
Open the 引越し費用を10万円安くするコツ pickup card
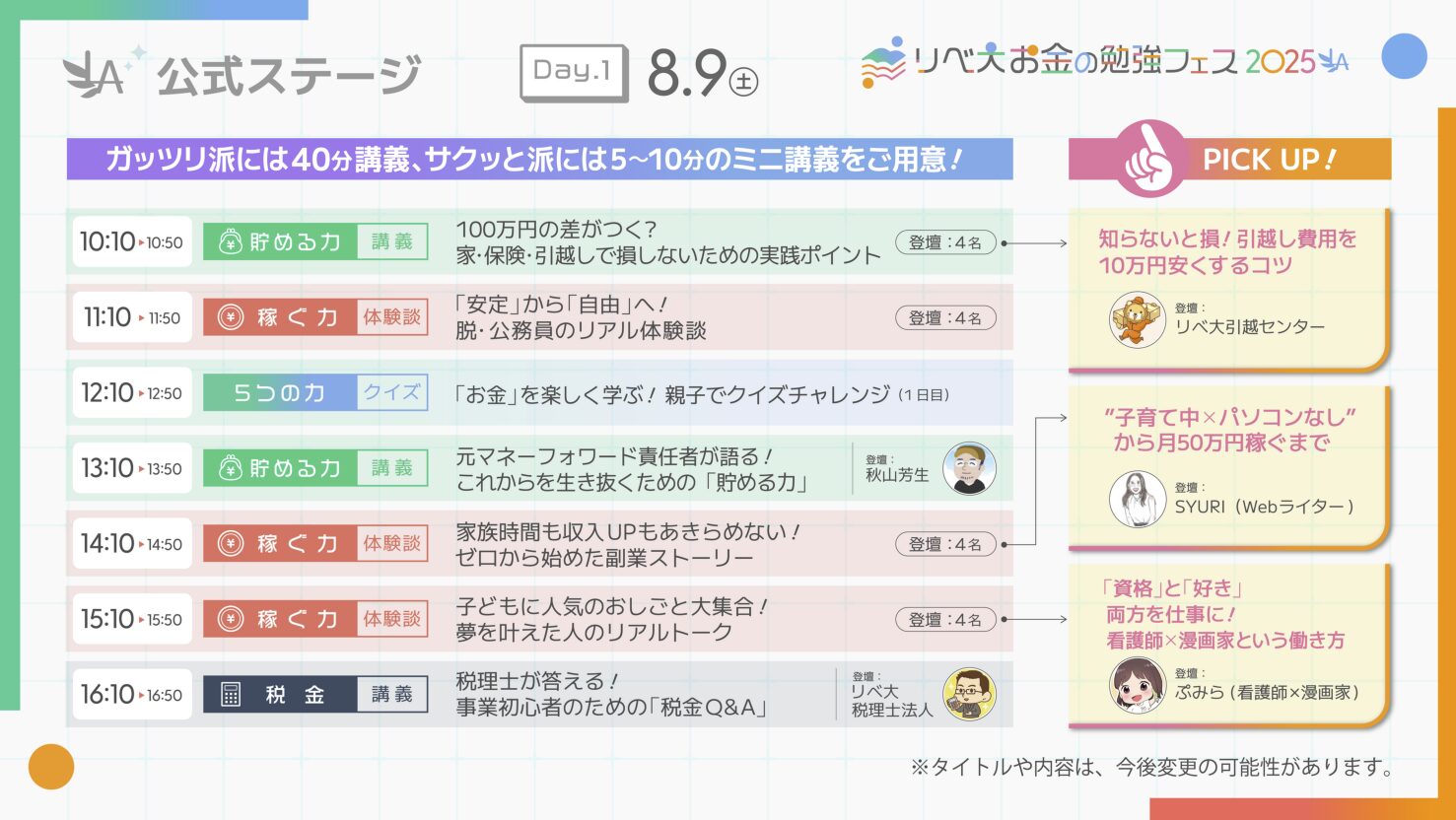[x=1228, y=289]
